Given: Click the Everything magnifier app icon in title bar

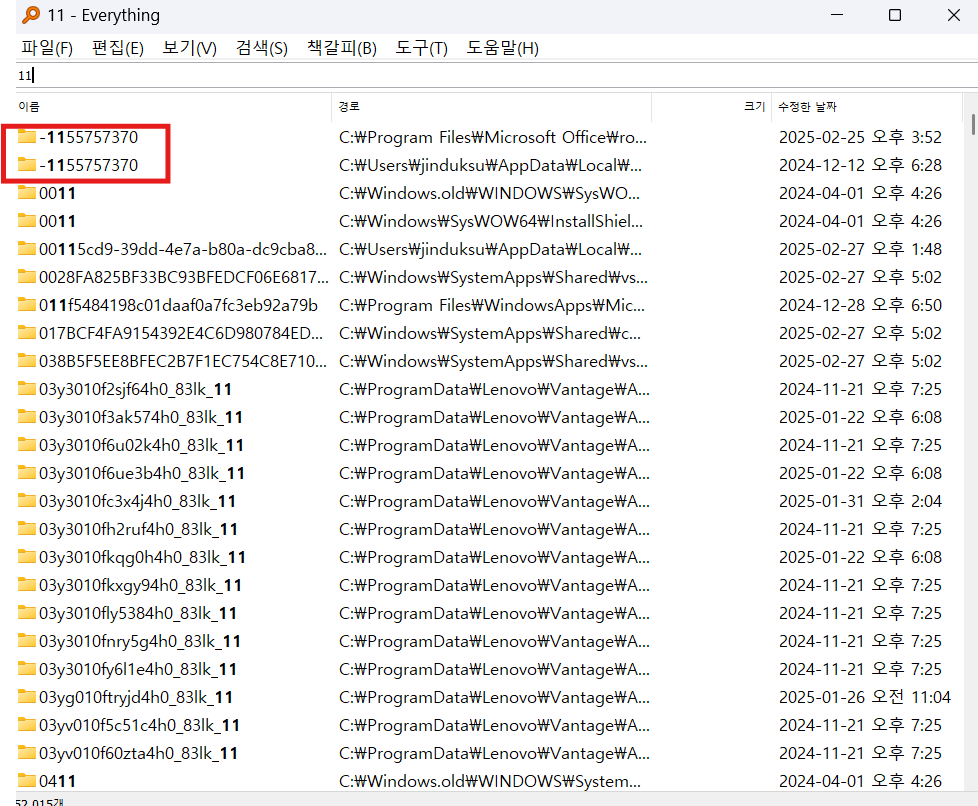Looking at the screenshot, I should (x=31, y=15).
